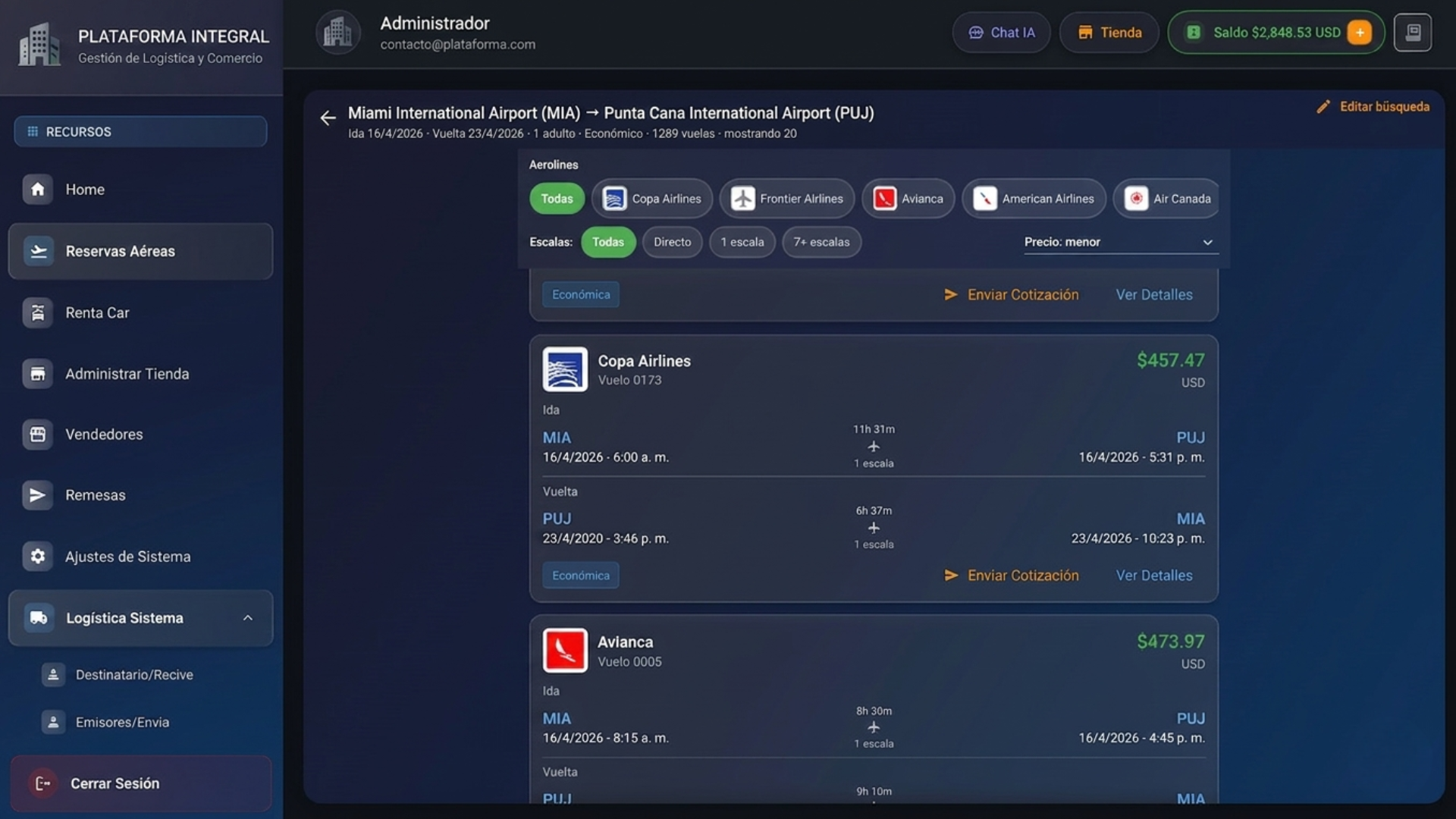The height and width of the screenshot is (819, 1456).
Task: Collapse the Logística Sistema section
Action: (x=247, y=618)
